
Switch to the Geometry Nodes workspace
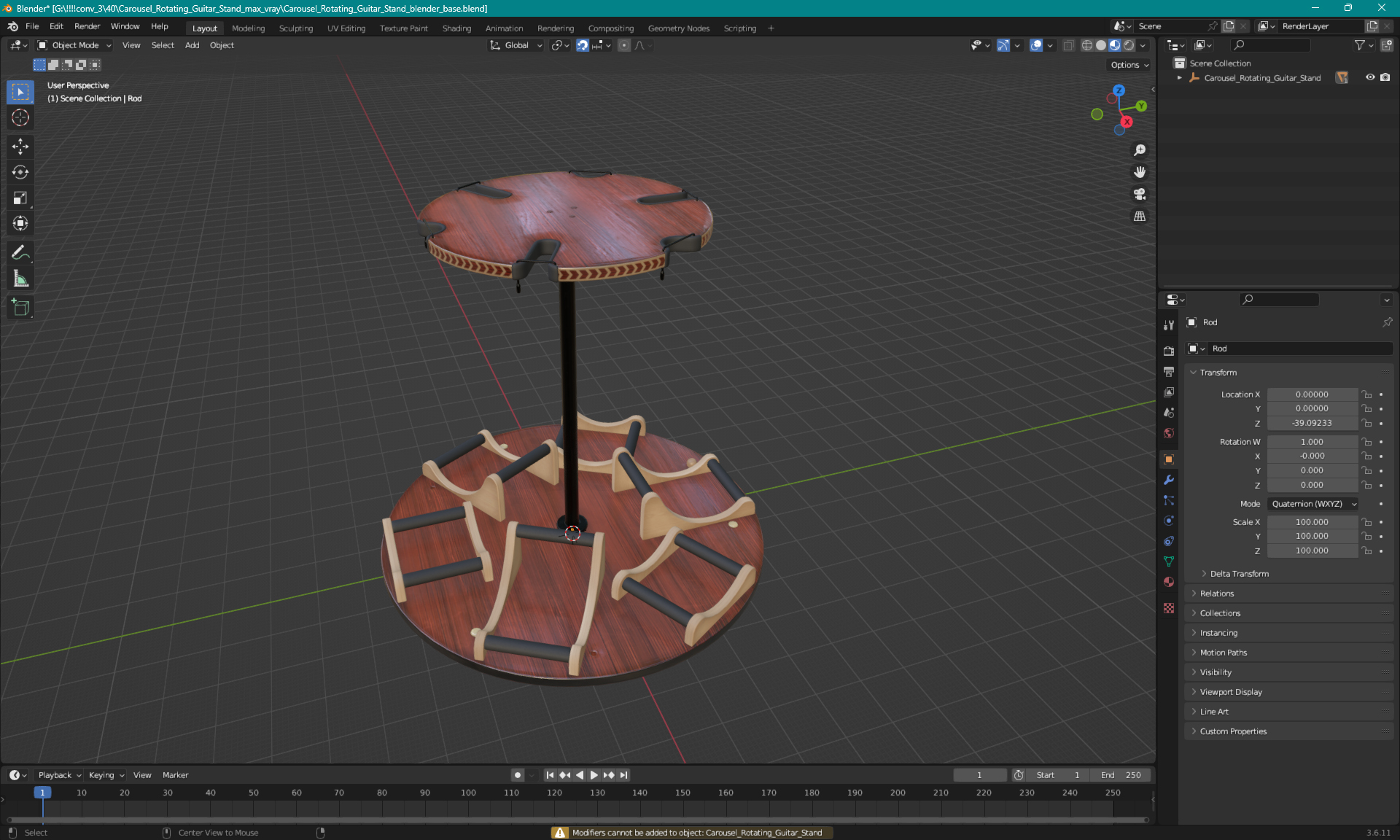pyautogui.click(x=678, y=28)
